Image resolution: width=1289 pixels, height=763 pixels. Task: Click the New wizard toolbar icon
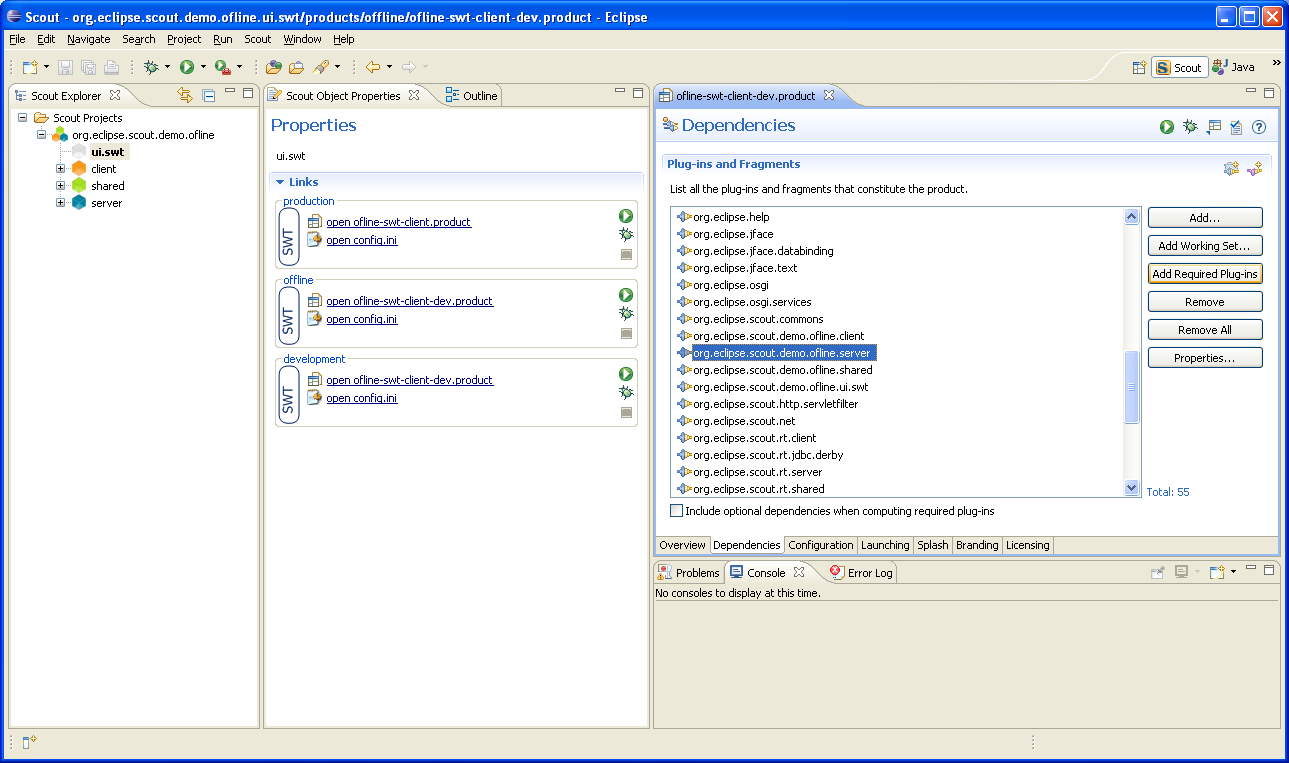pos(30,67)
